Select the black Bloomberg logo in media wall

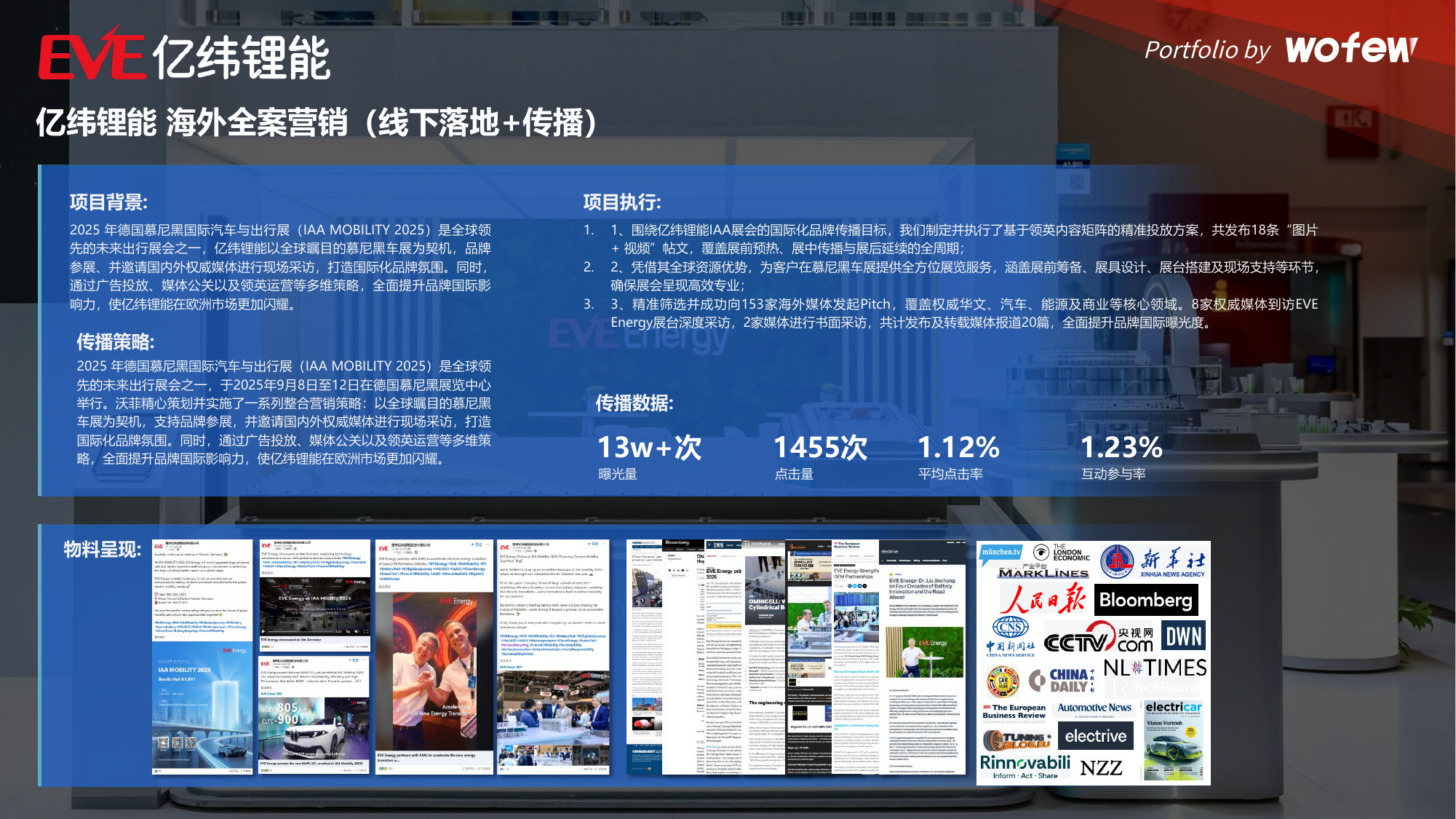pos(1146,600)
